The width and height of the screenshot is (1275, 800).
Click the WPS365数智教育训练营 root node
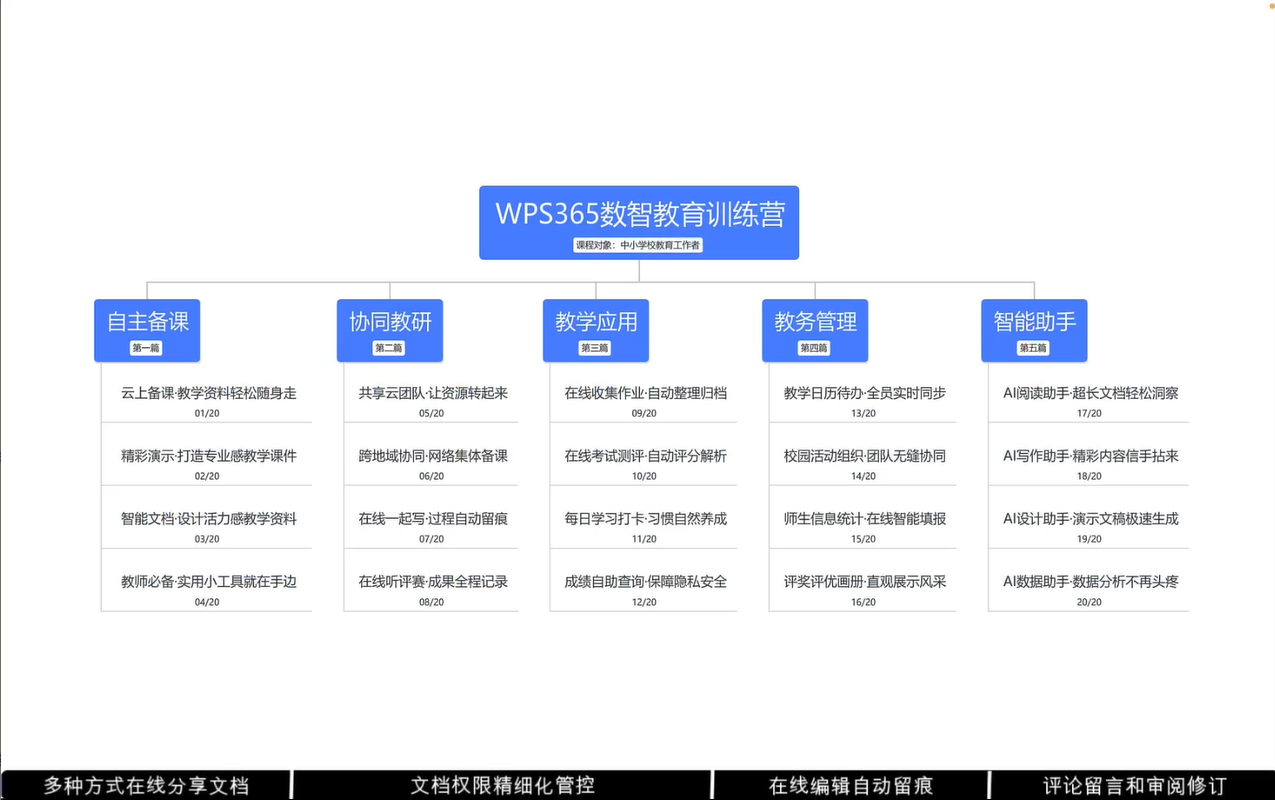coord(639,221)
